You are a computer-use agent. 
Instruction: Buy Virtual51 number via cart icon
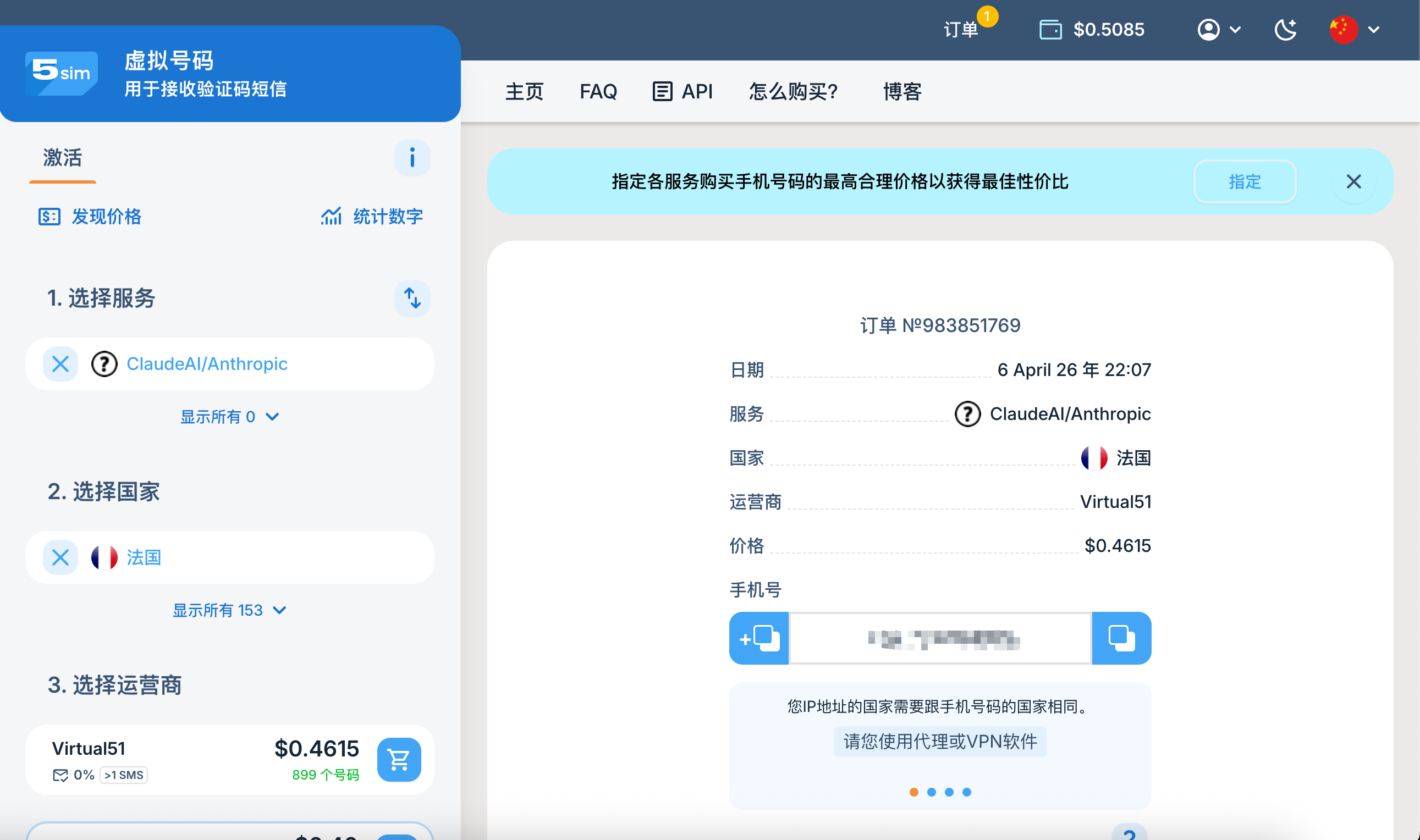tap(399, 759)
